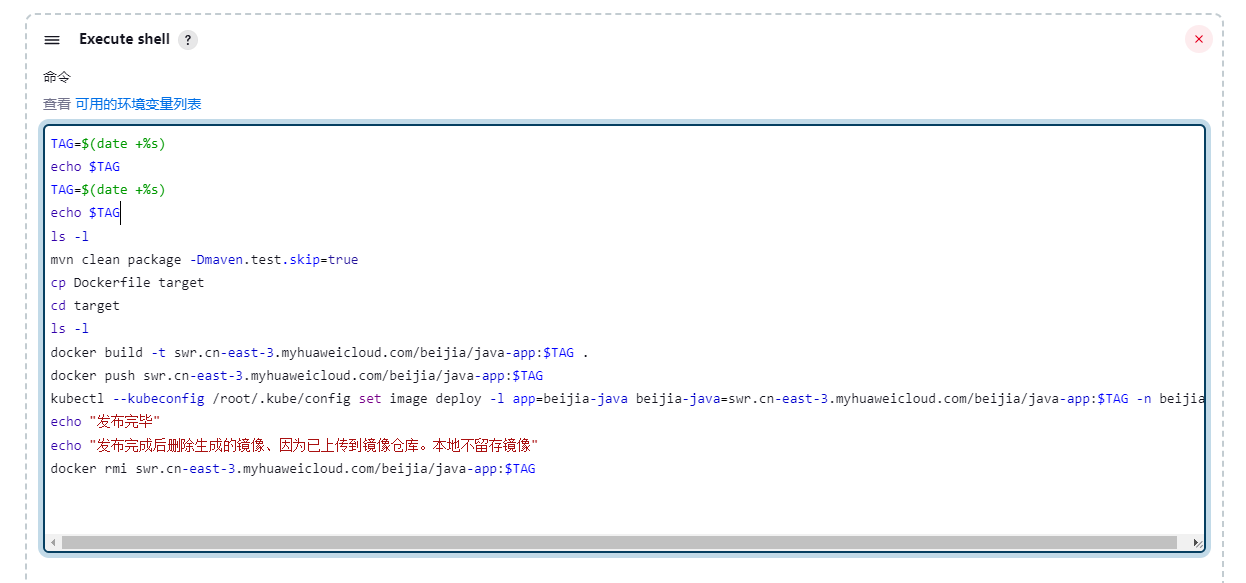The height and width of the screenshot is (583, 1246).
Task: Click the cp Dockerfile target line
Action: point(127,283)
